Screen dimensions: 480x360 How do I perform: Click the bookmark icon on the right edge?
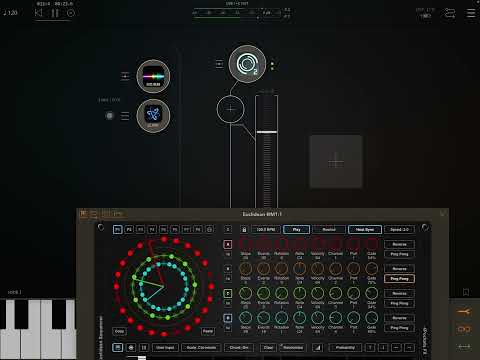point(466,292)
